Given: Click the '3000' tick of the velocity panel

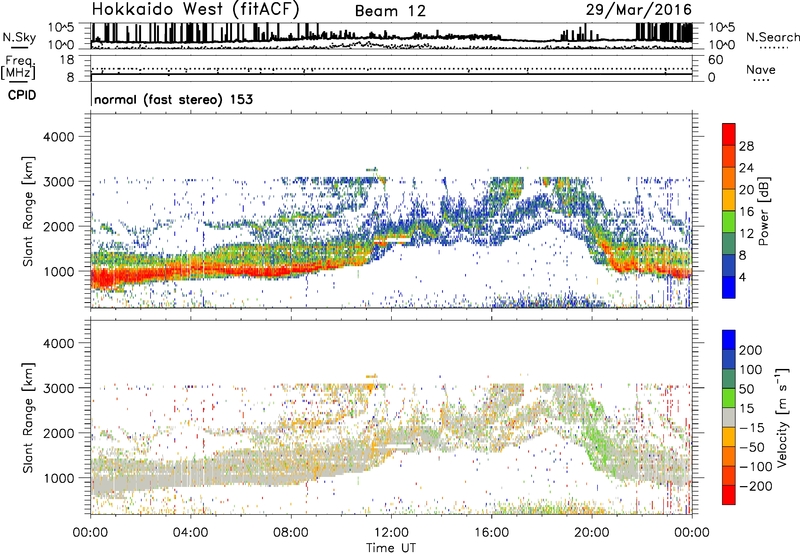Looking at the screenshot, I should (58, 388).
